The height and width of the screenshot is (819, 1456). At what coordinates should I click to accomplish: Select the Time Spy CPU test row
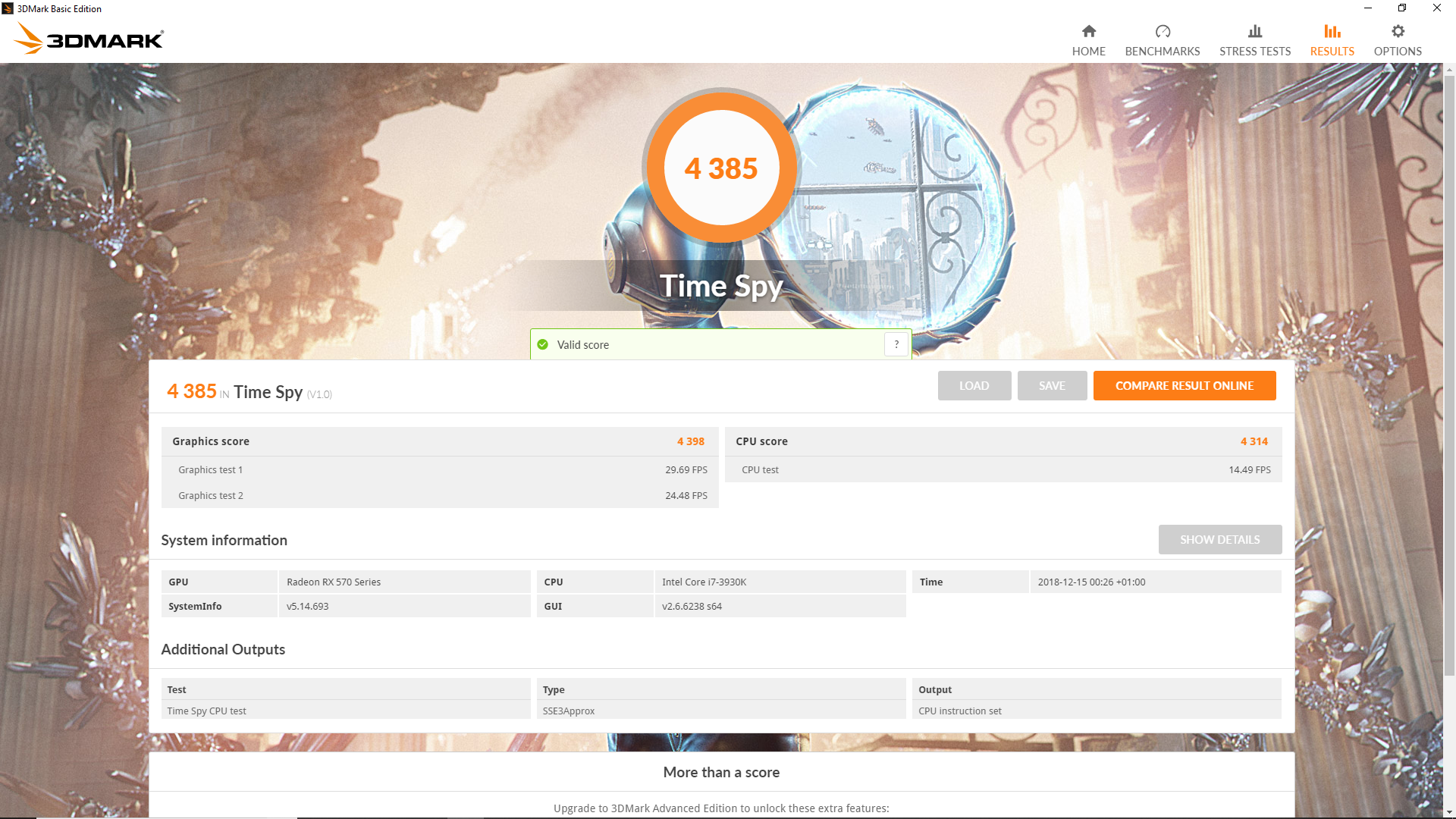206,711
